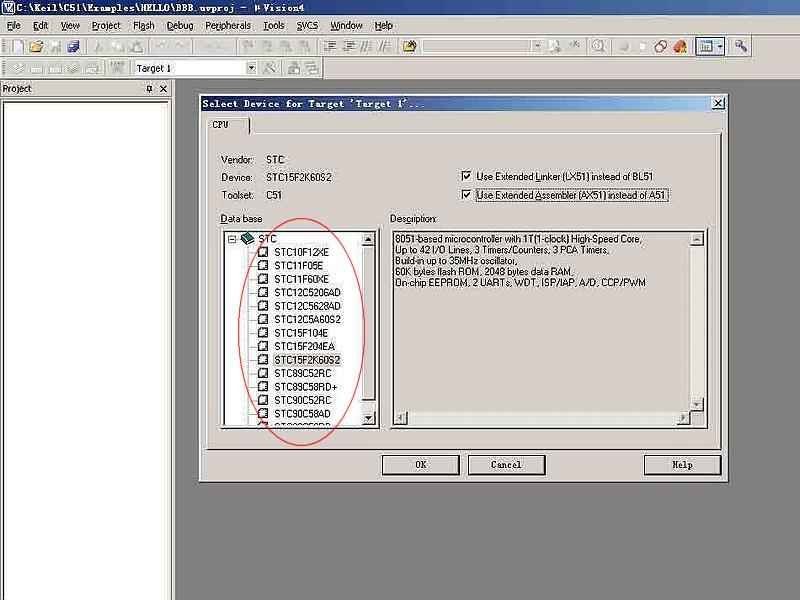Disable all breakpoints toolbar icon
The image size is (800, 600).
[x=660, y=47]
